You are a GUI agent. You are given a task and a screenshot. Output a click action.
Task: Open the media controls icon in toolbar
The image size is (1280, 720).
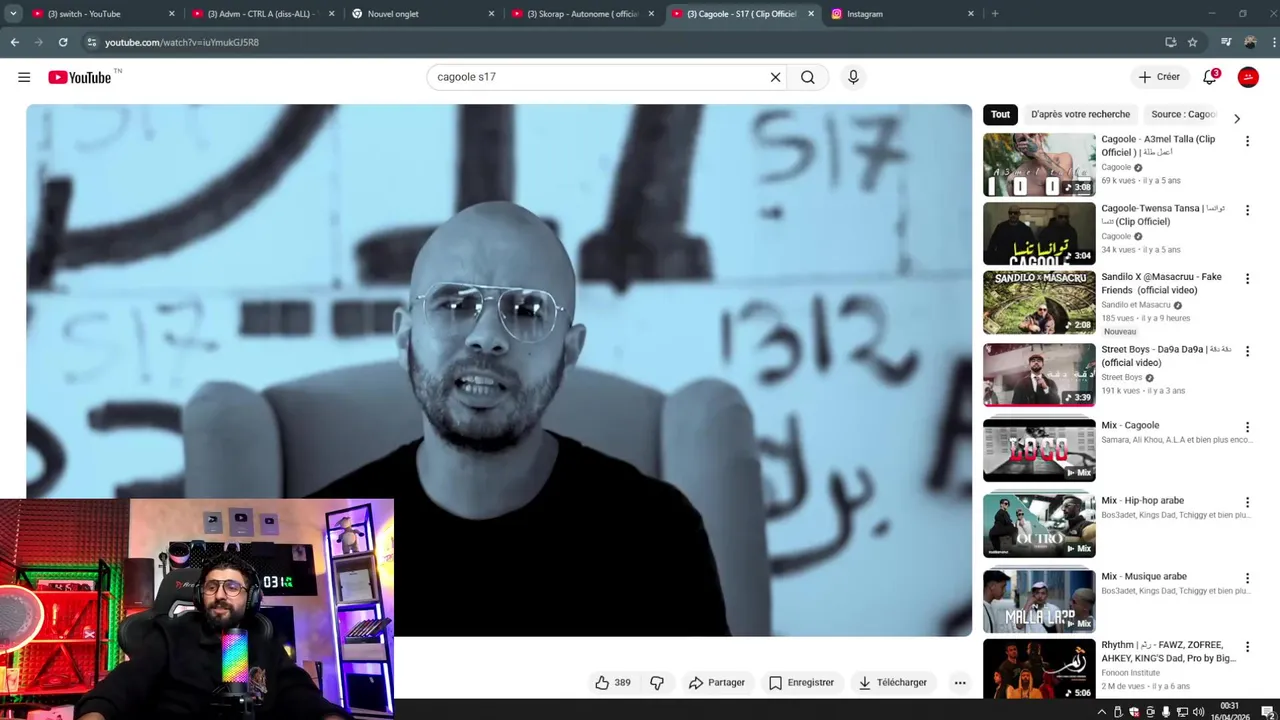(1226, 42)
